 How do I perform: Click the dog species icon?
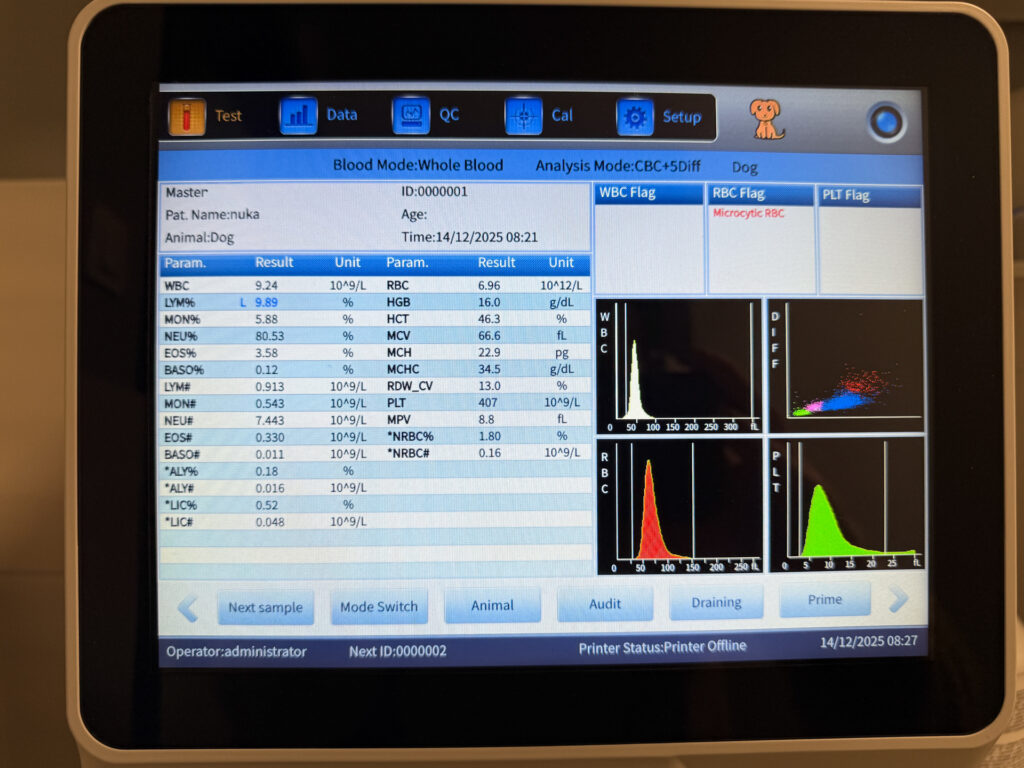pyautogui.click(x=767, y=119)
